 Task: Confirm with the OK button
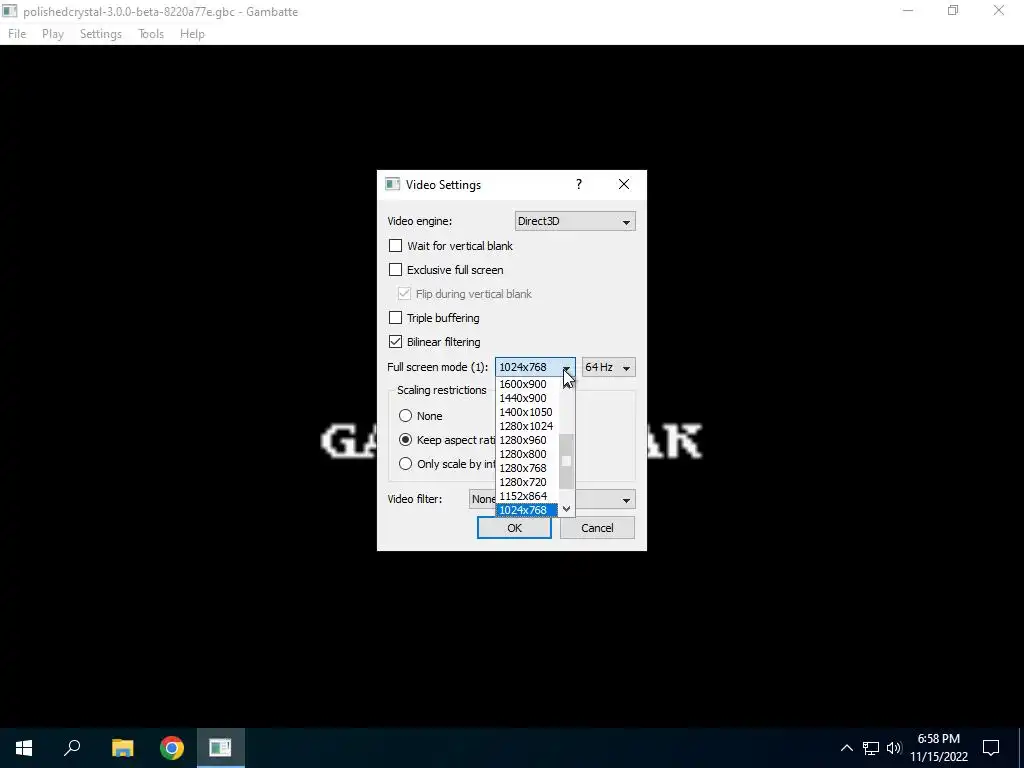click(514, 528)
